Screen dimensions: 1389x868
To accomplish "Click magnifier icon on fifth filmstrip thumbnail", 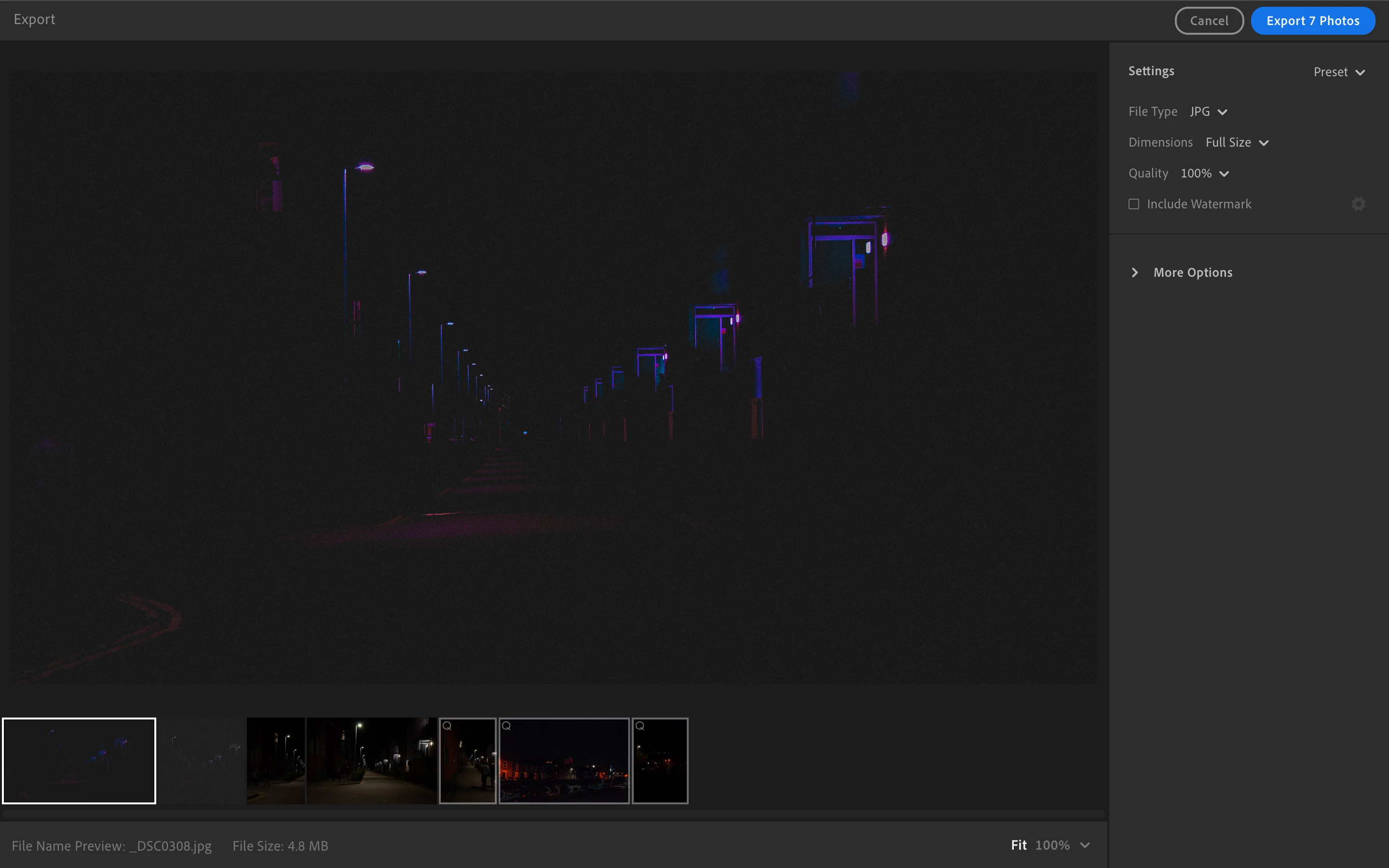I will (447, 726).
